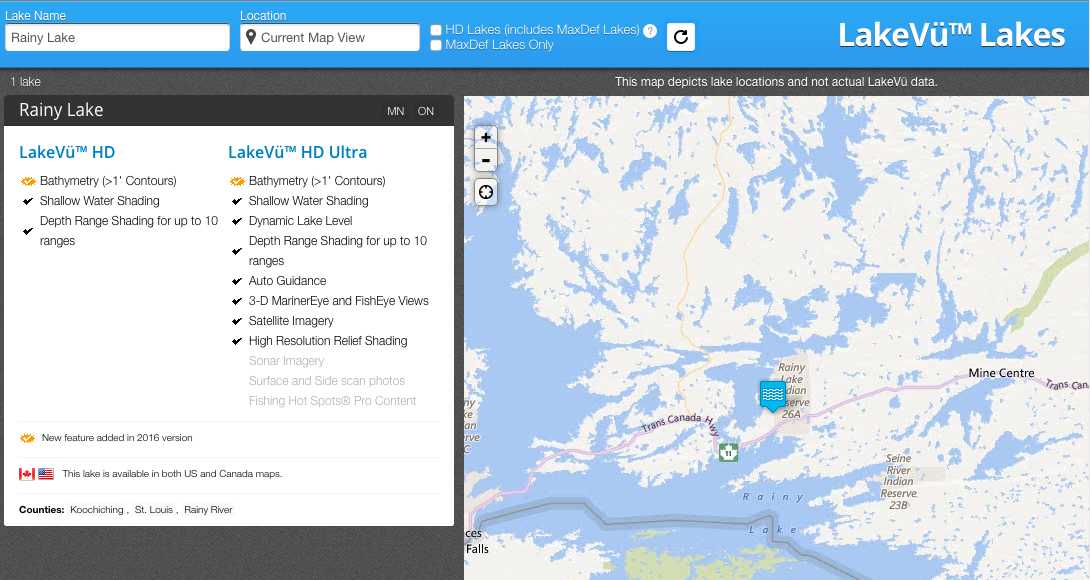
Task: Click the Rainy Lake result title
Action: 61,110
